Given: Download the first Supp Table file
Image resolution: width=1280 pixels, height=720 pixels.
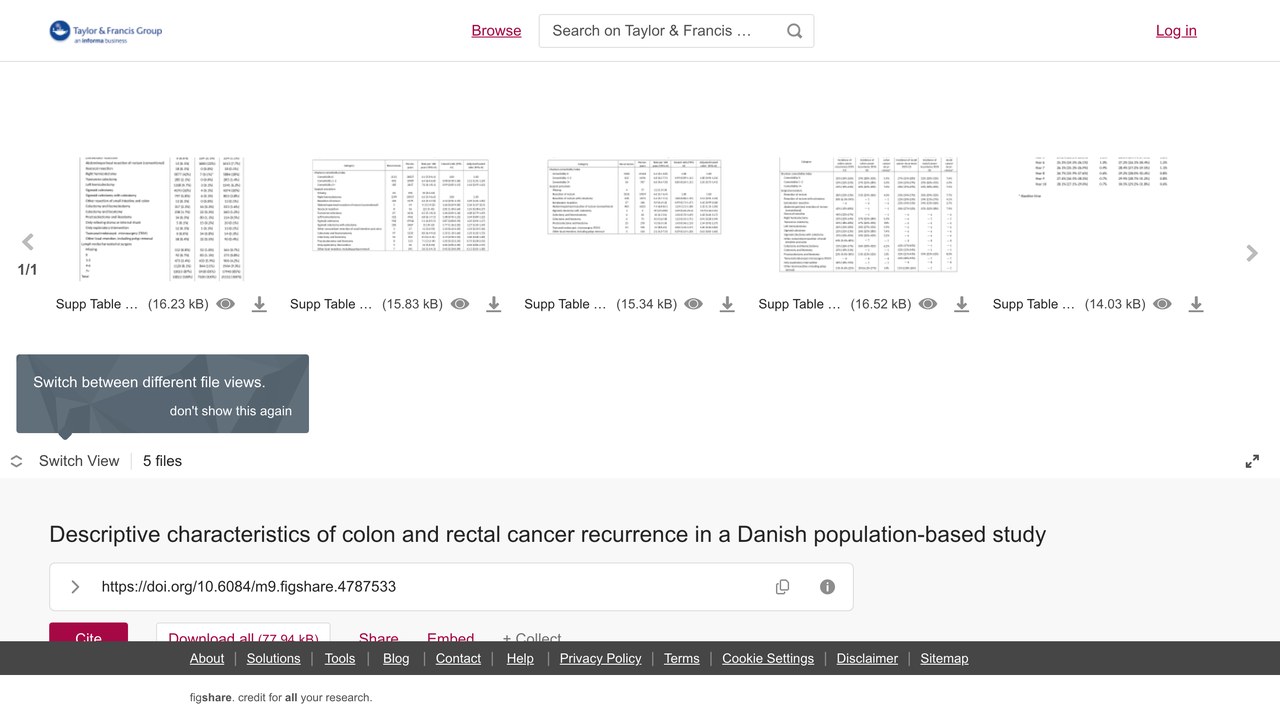Looking at the screenshot, I should pos(259,304).
